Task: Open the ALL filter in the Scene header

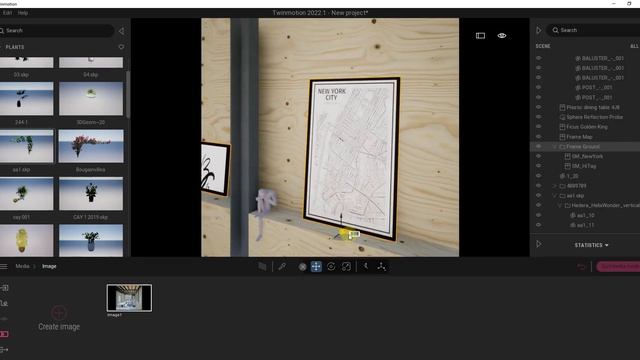Action: coord(634,46)
